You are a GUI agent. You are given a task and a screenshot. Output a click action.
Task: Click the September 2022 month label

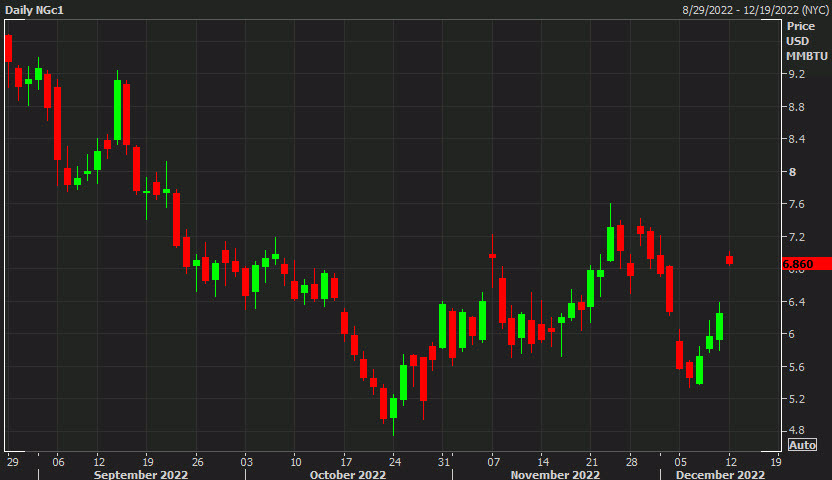141,474
